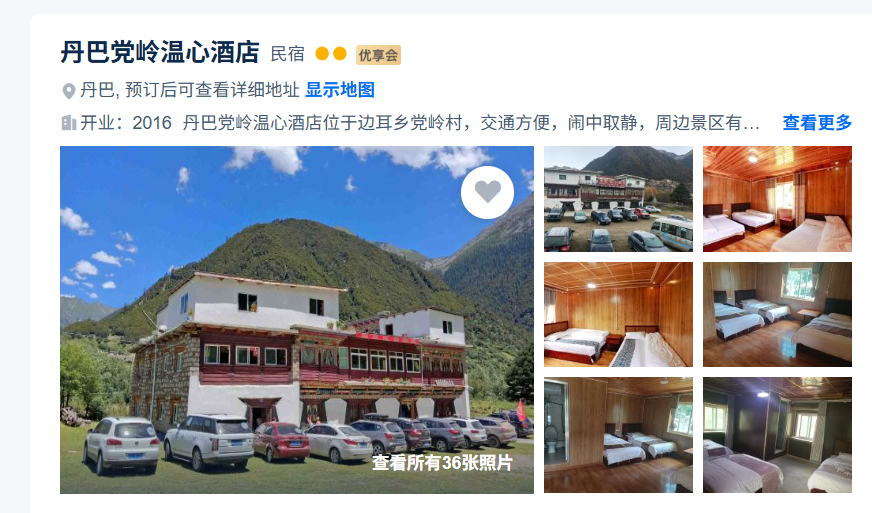
Task: Open thumbnail of hotel parking lot view
Action: tap(618, 199)
